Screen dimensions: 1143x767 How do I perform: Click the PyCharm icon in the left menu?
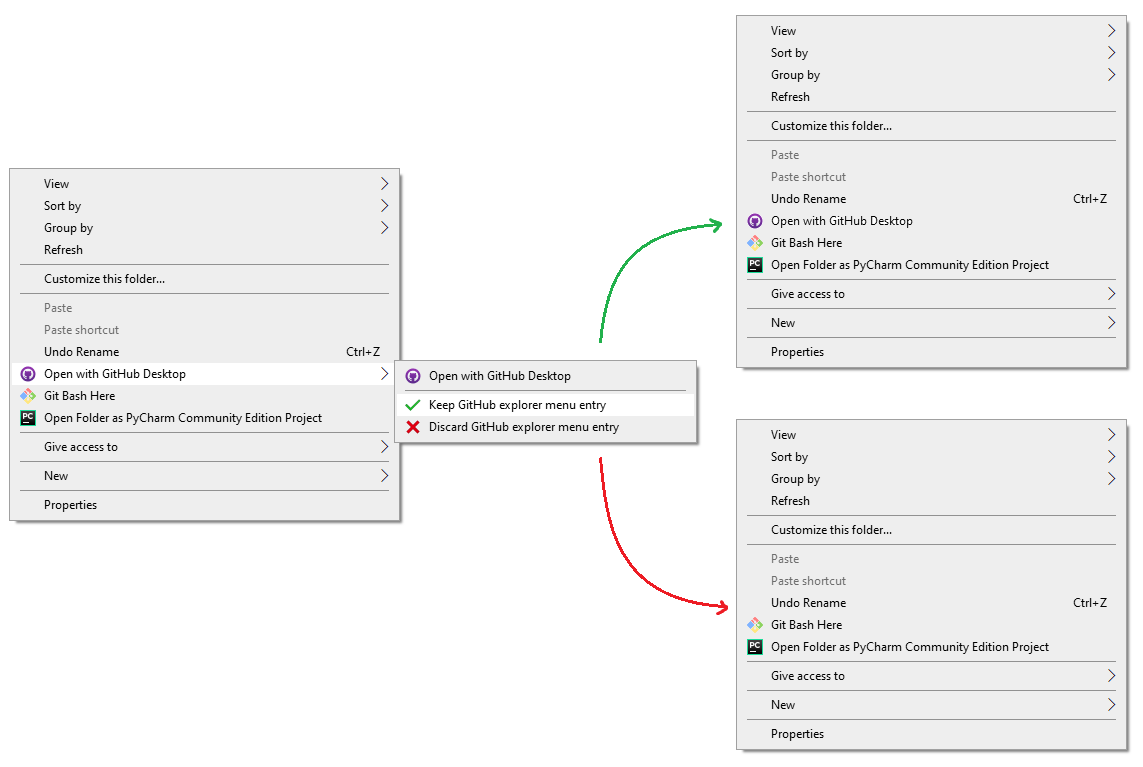click(28, 418)
